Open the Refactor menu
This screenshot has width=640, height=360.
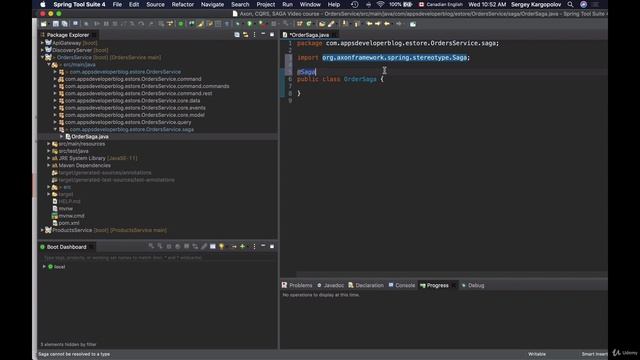point(182,4)
